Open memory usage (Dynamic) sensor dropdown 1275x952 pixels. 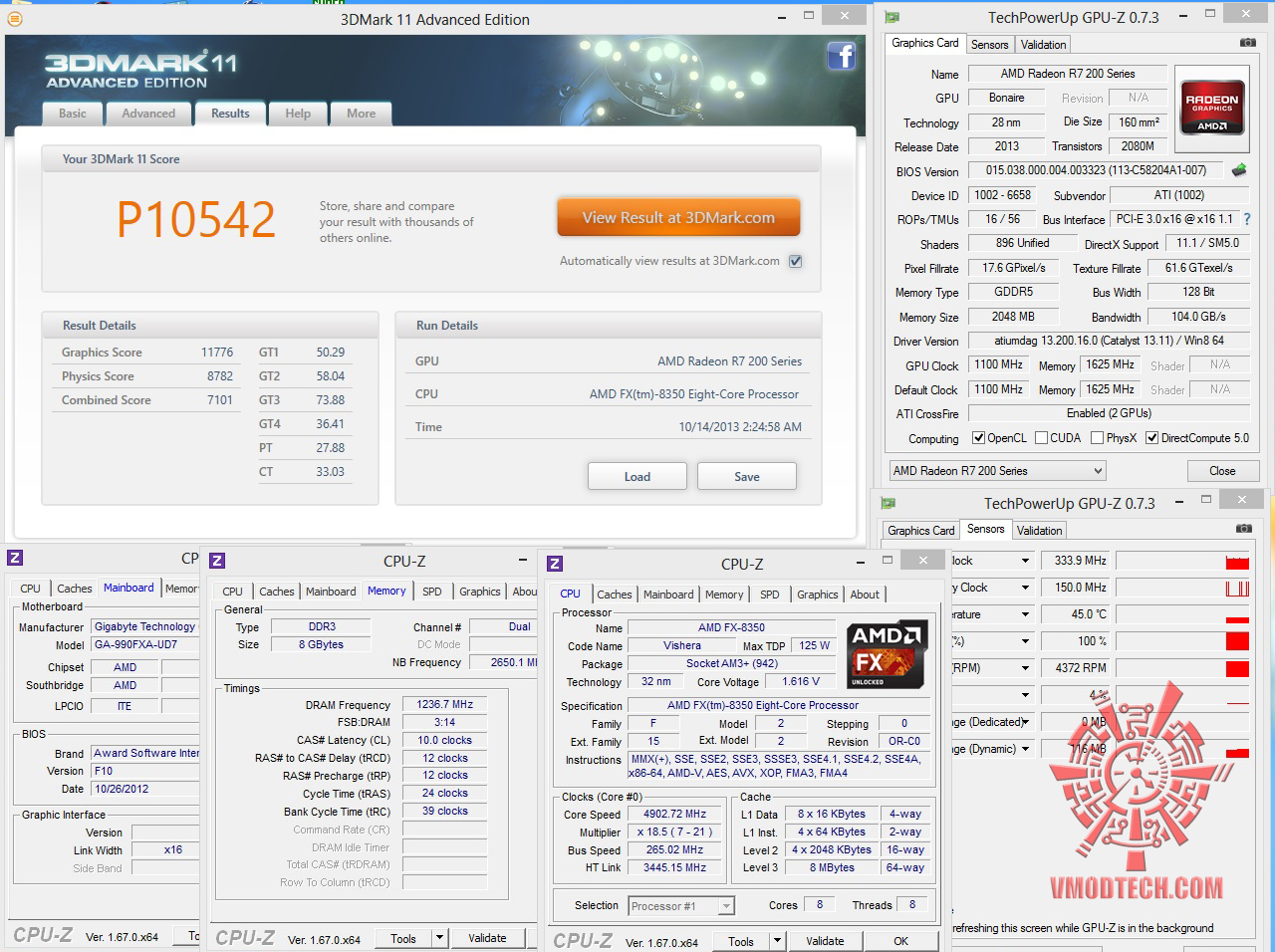pyautogui.click(x=1025, y=749)
